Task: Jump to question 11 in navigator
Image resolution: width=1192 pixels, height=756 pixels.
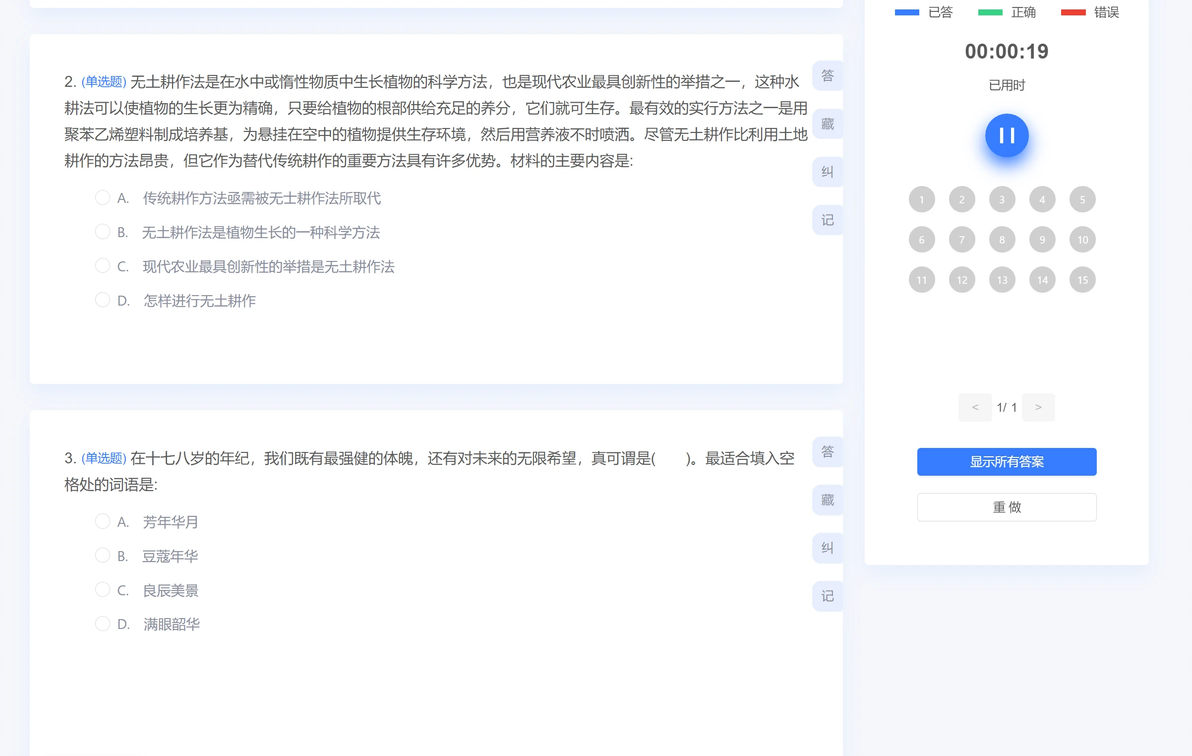Action: tap(921, 280)
